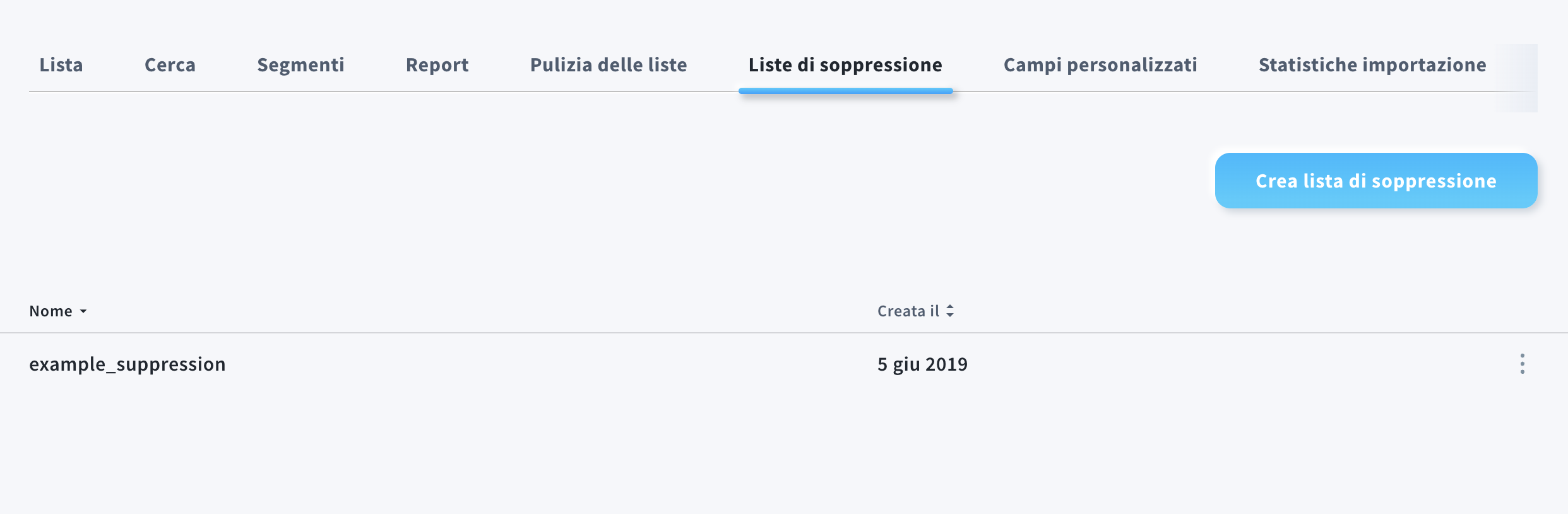Sort the table by the Nome column header
Screen dimensions: 1568x514
(x=51, y=311)
